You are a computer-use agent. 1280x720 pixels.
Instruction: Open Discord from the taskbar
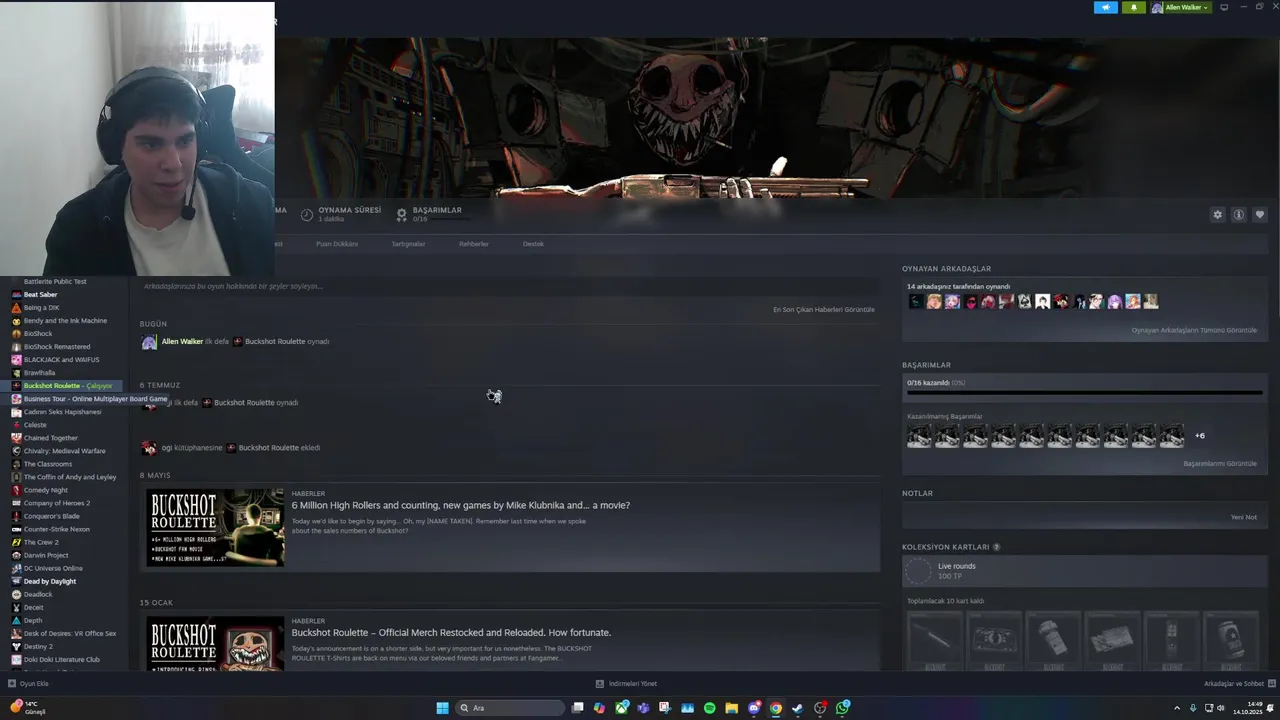(754, 708)
